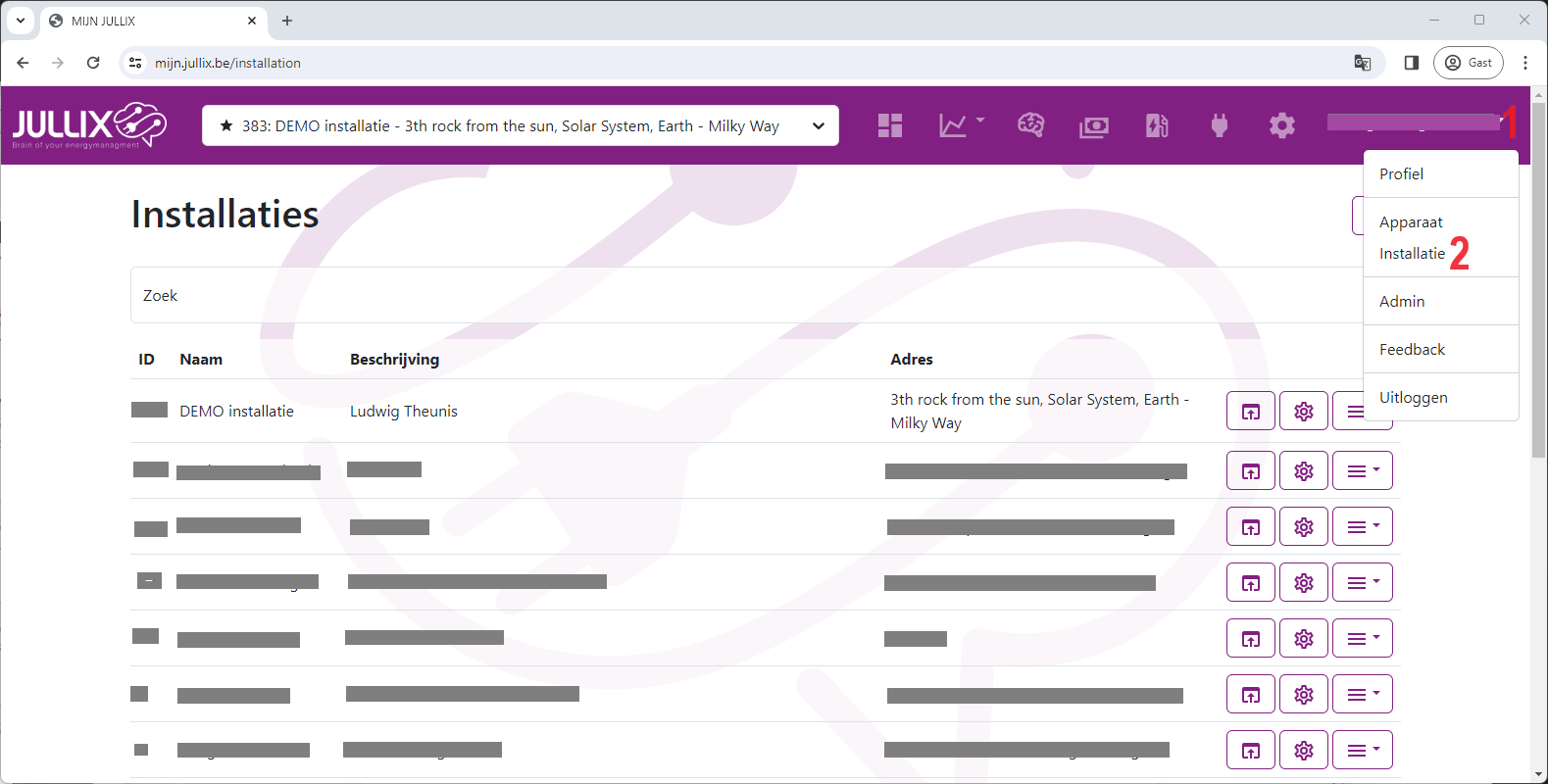
Task: Open the hamburger dropdown in second table row
Action: pos(1362,471)
